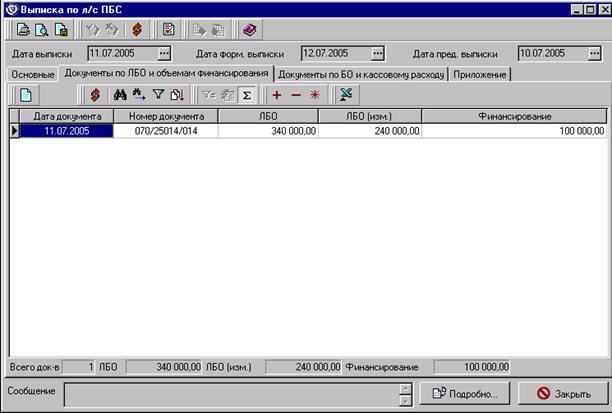612x413 pixels.
Task: Open print preview magnifier icon
Action: pos(42,30)
